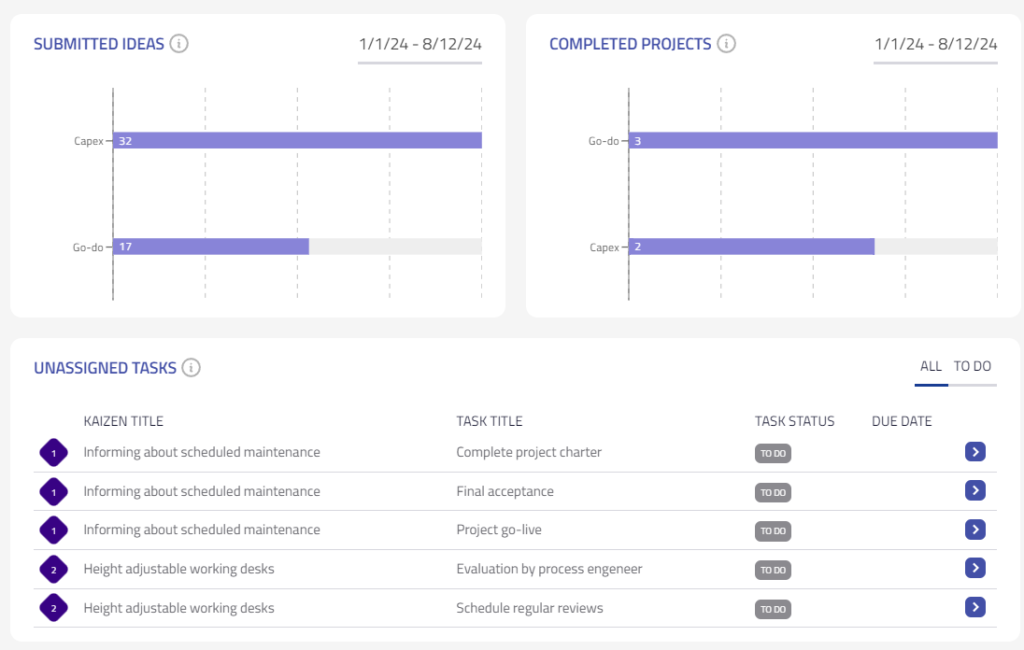
Task: Expand Project go-live task arrow button
Action: click(x=975, y=529)
